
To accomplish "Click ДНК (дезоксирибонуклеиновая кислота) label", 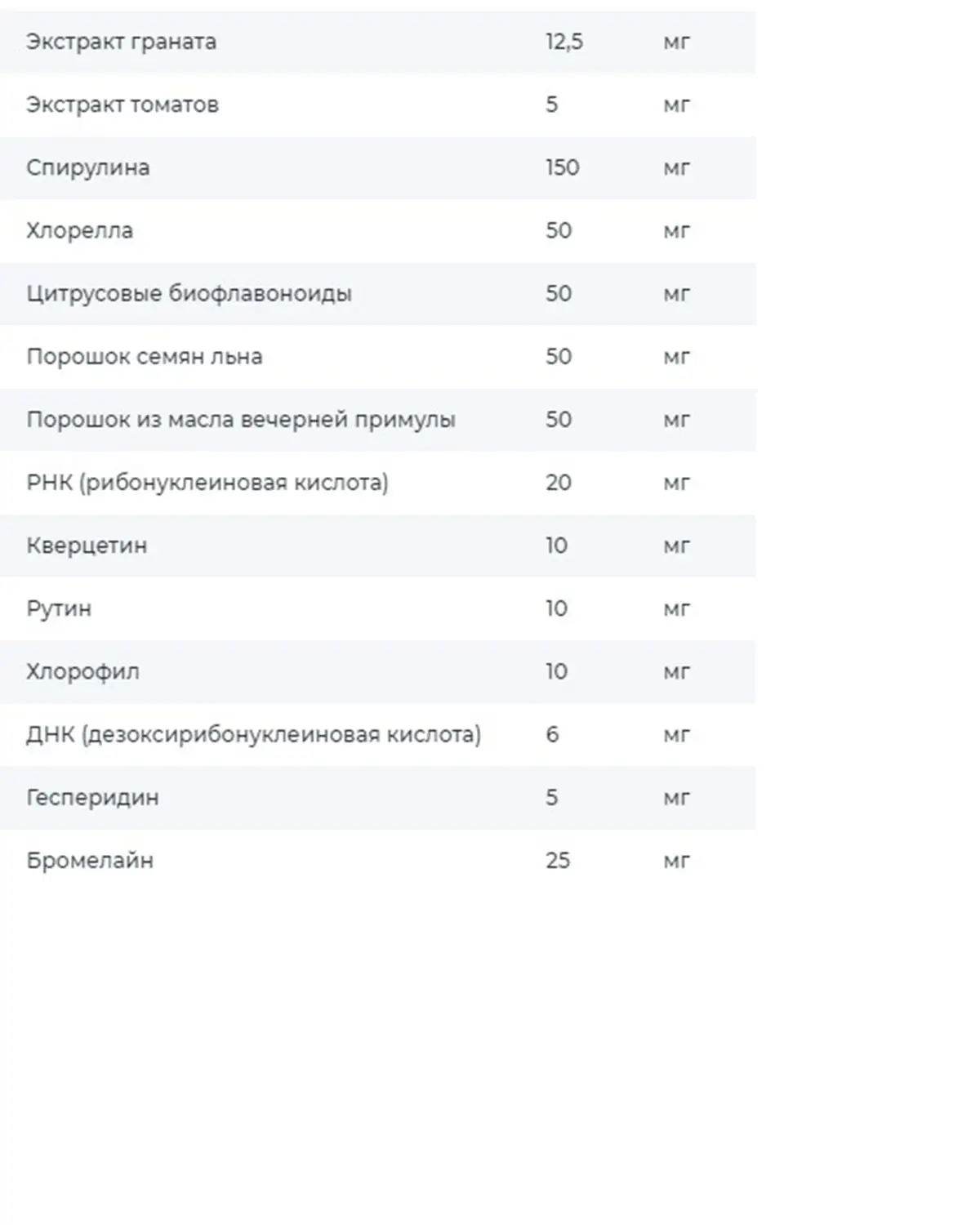I will click(x=253, y=735).
